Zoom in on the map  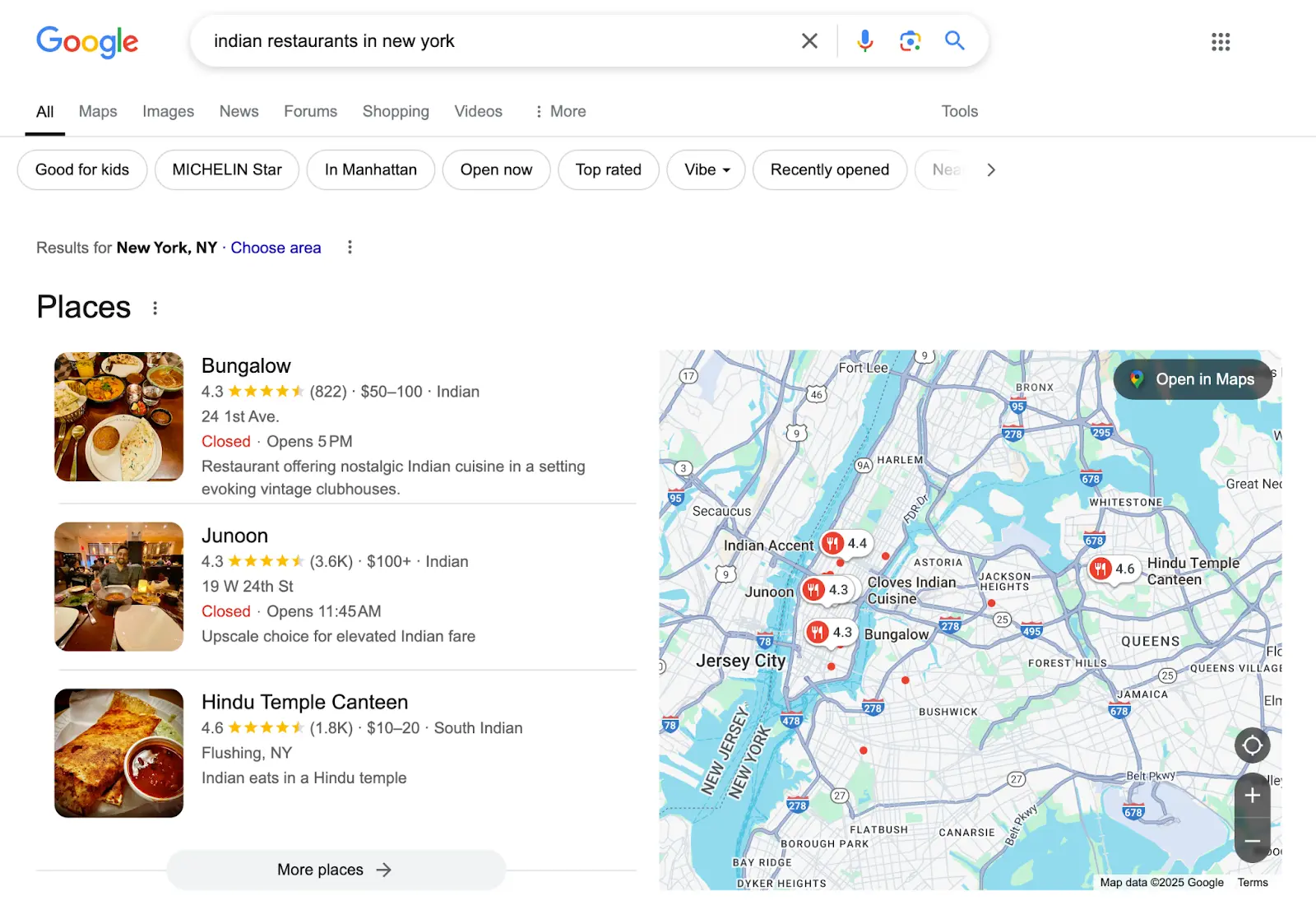(1252, 795)
